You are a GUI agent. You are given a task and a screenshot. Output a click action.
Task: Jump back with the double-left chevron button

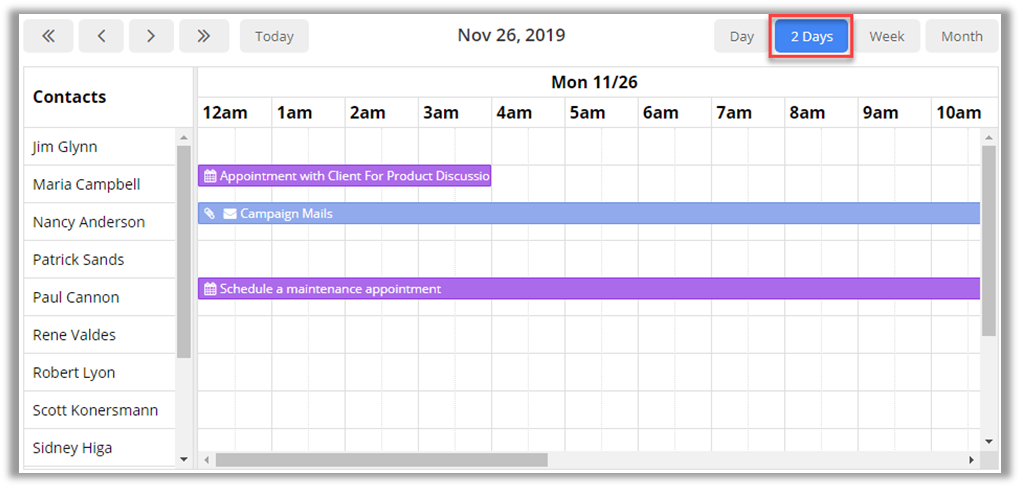pos(48,36)
